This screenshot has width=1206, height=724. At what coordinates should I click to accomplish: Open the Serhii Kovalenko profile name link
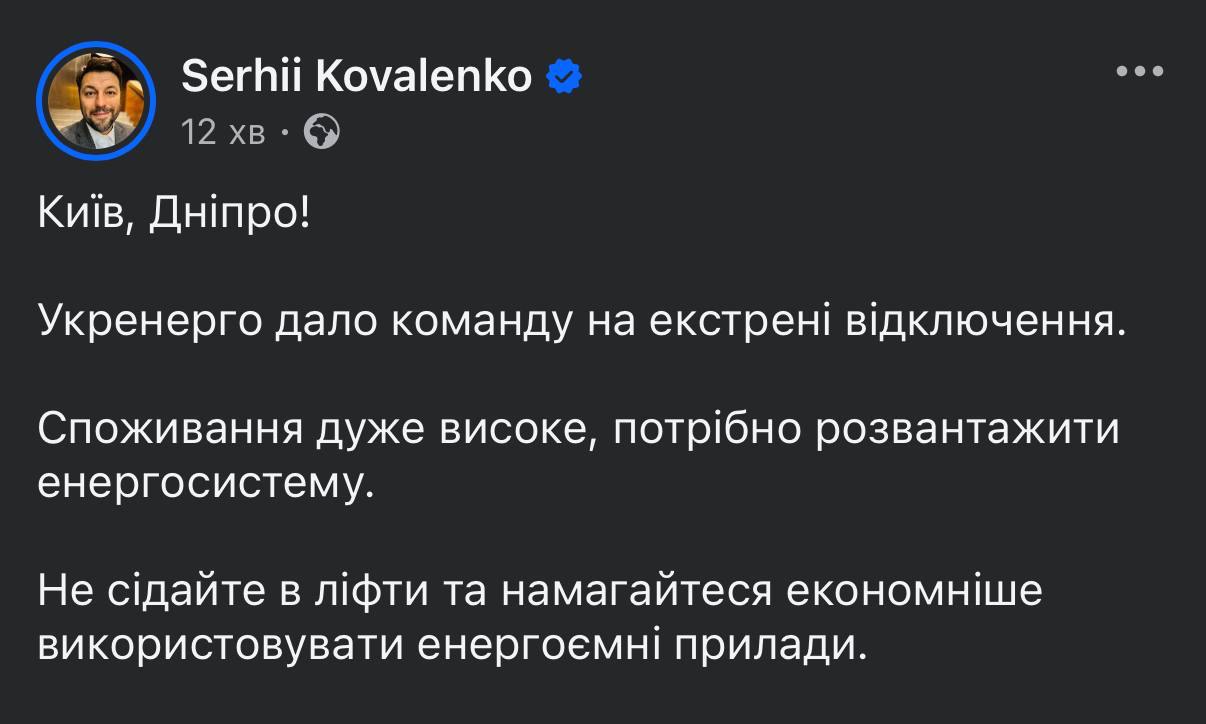(x=356, y=76)
